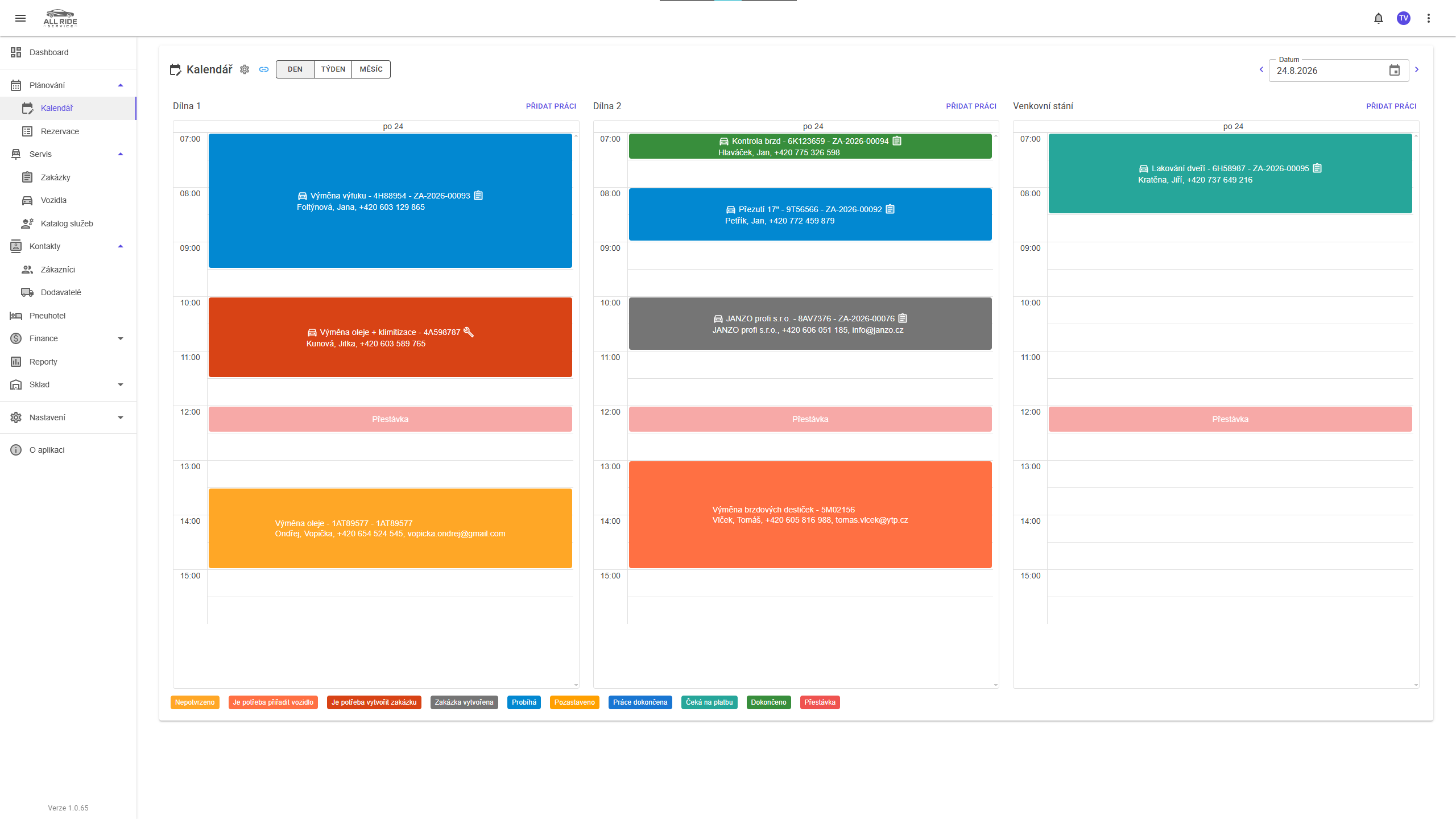Open Pneuhotel in sidebar
Viewport: 1456px width, 819px height.
(x=68, y=316)
